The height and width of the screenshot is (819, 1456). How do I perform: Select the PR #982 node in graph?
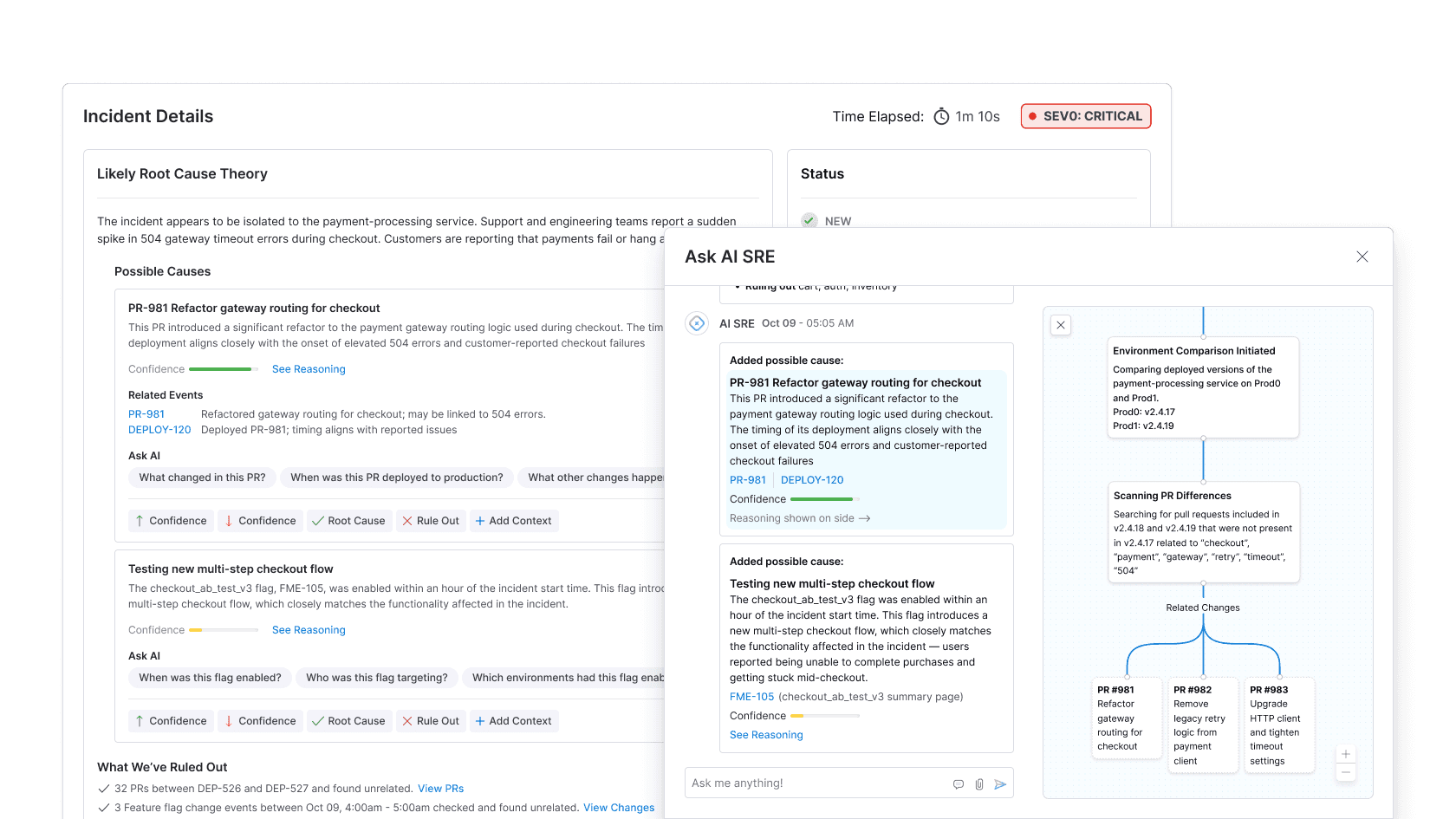pyautogui.click(x=1203, y=725)
